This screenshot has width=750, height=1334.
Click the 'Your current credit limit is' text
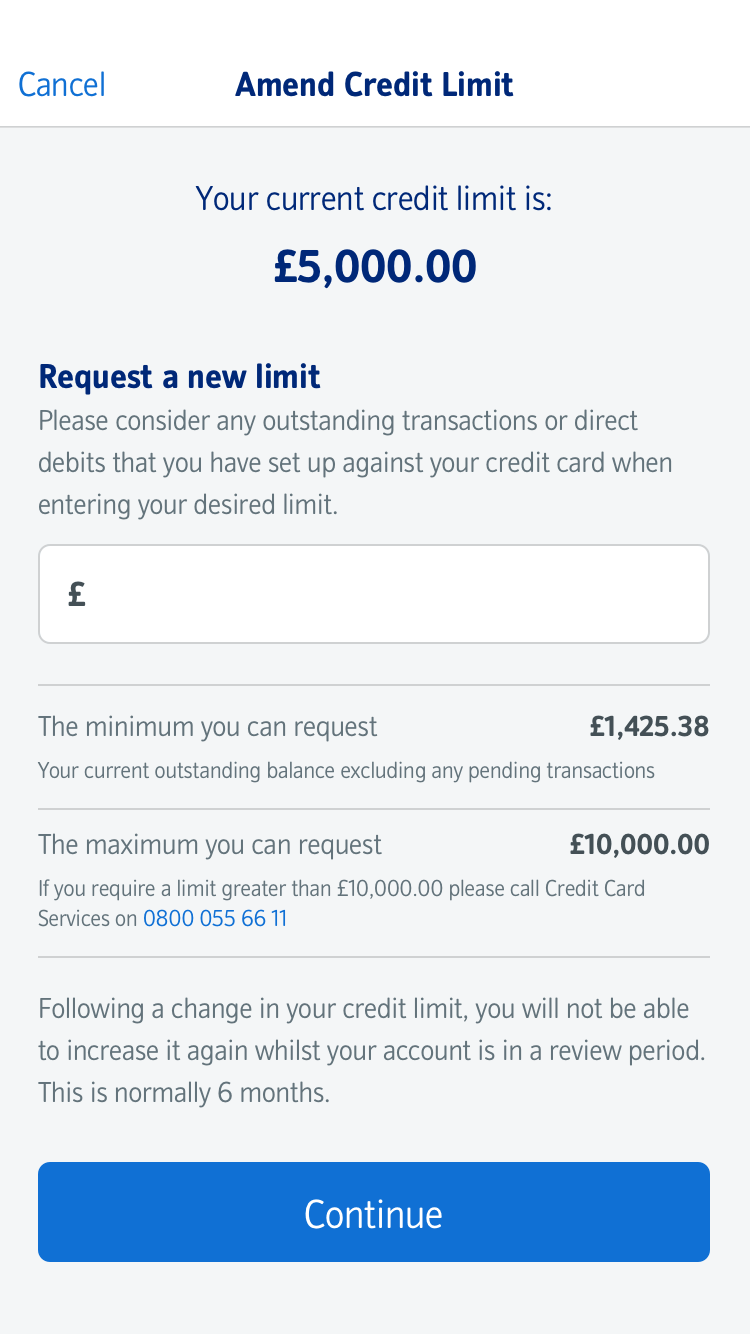374,198
